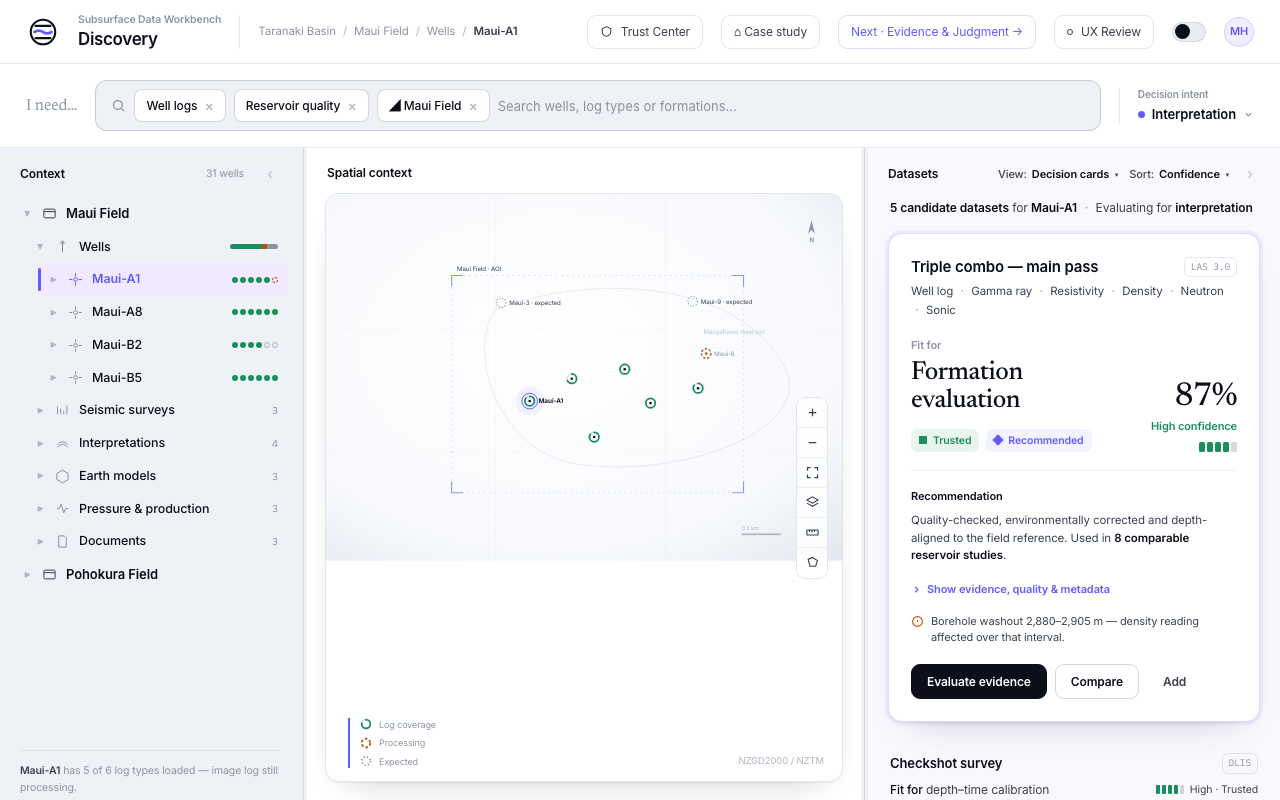
Task: Remove the Reservoir quality filter chip
Action: [352, 106]
